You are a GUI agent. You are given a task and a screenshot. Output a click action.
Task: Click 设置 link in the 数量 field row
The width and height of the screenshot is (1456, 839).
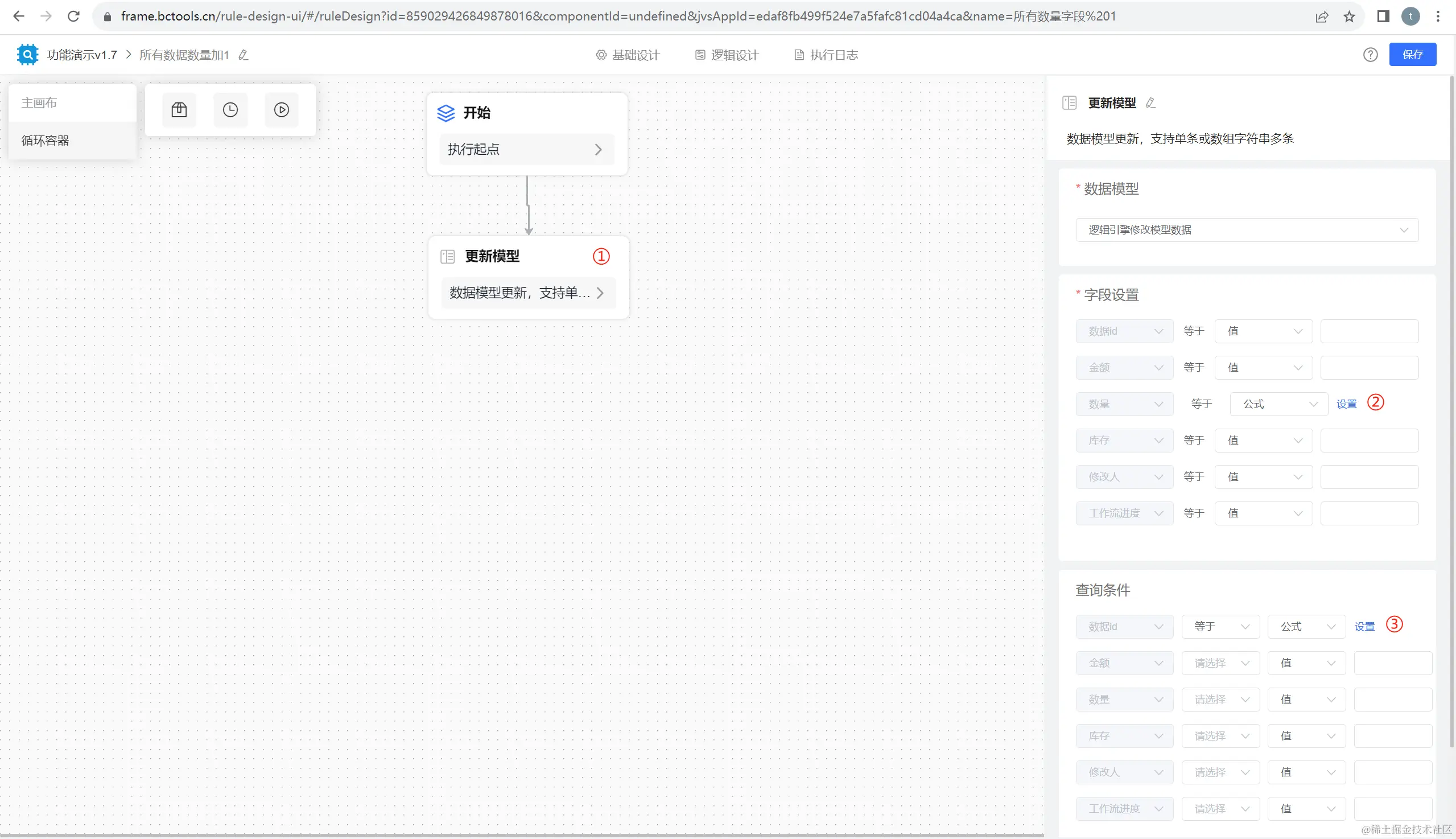[1347, 404]
